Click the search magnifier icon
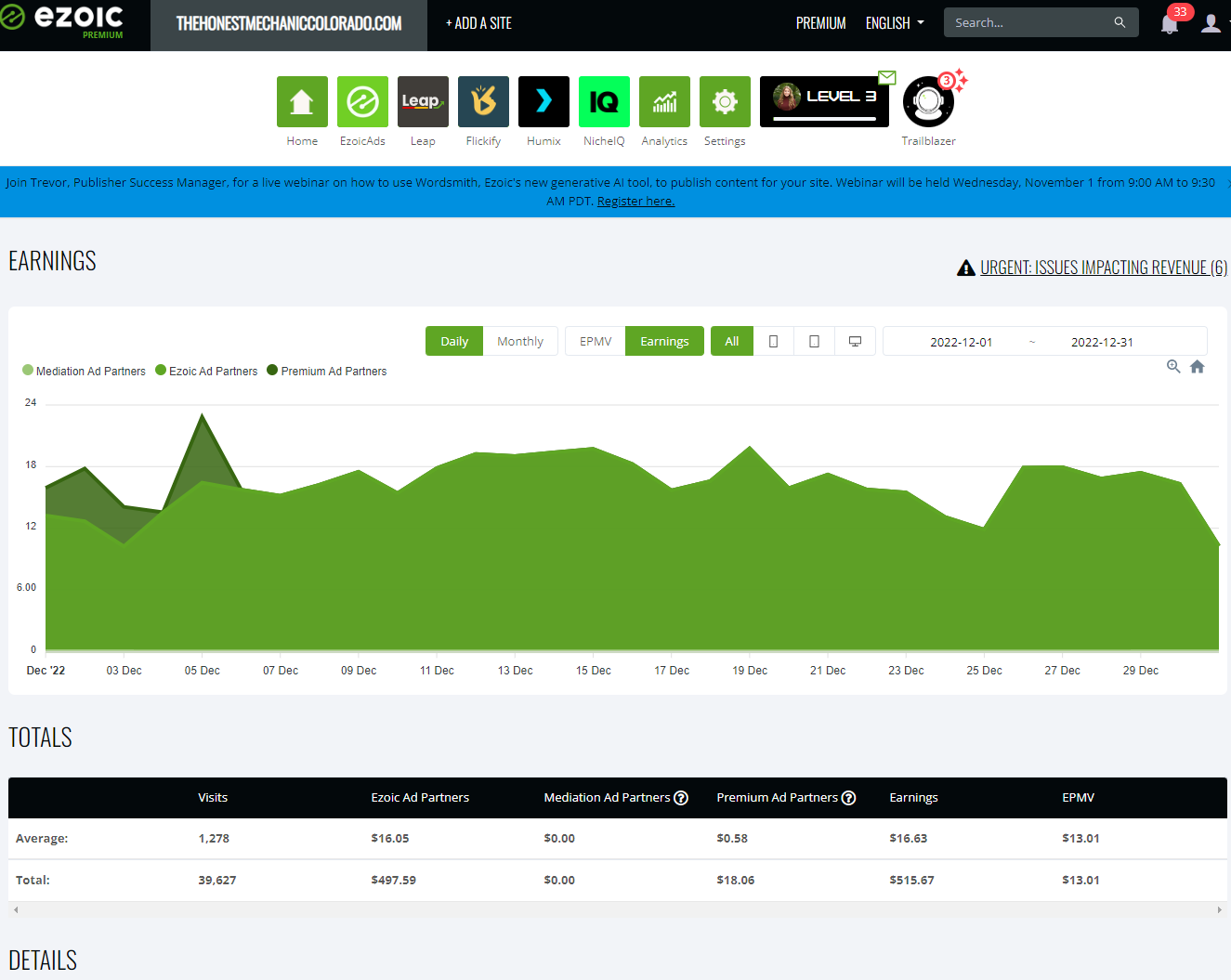This screenshot has width=1231, height=980. click(x=1120, y=22)
